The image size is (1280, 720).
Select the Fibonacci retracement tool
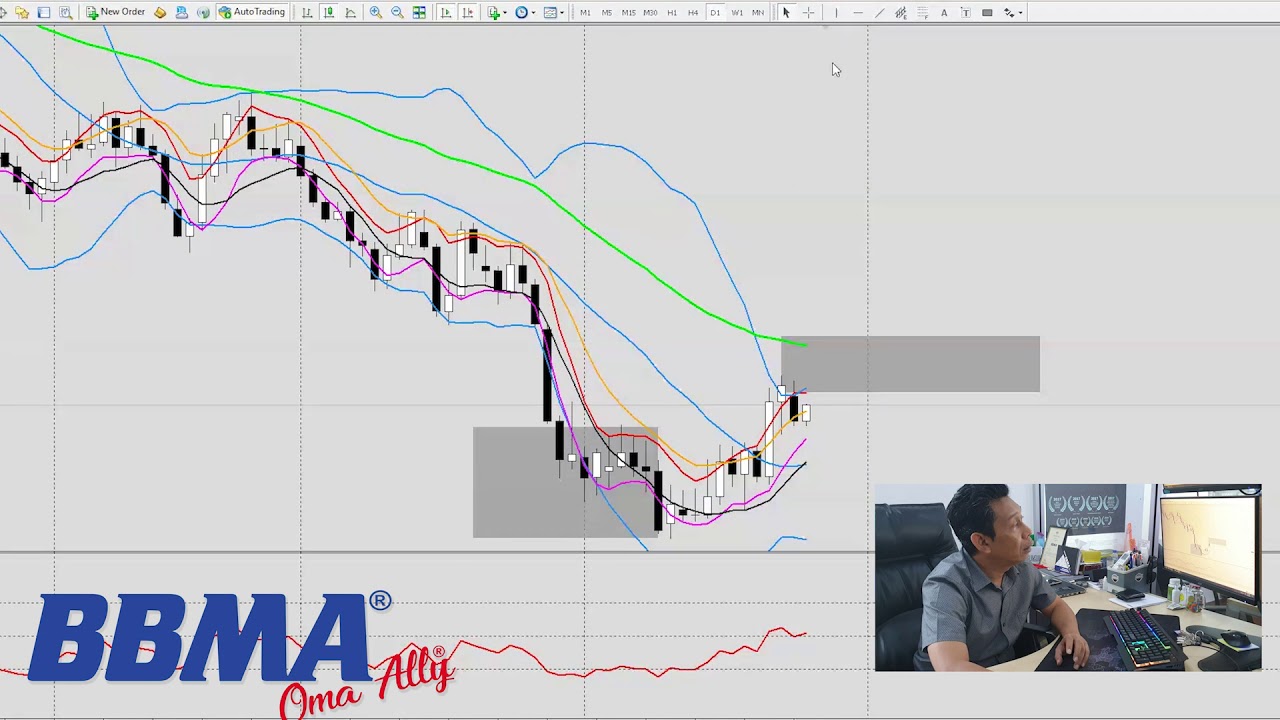pyautogui.click(x=922, y=12)
